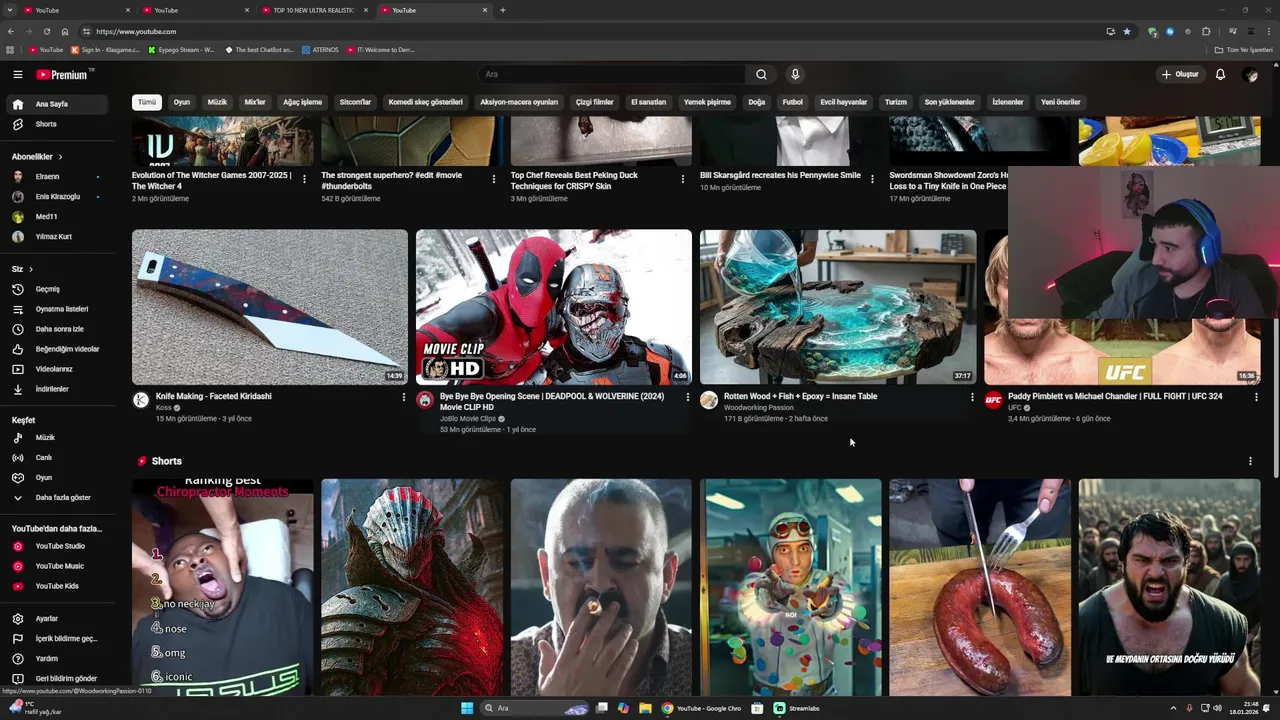
Task: Open a new Chrome tab
Action: [502, 10]
